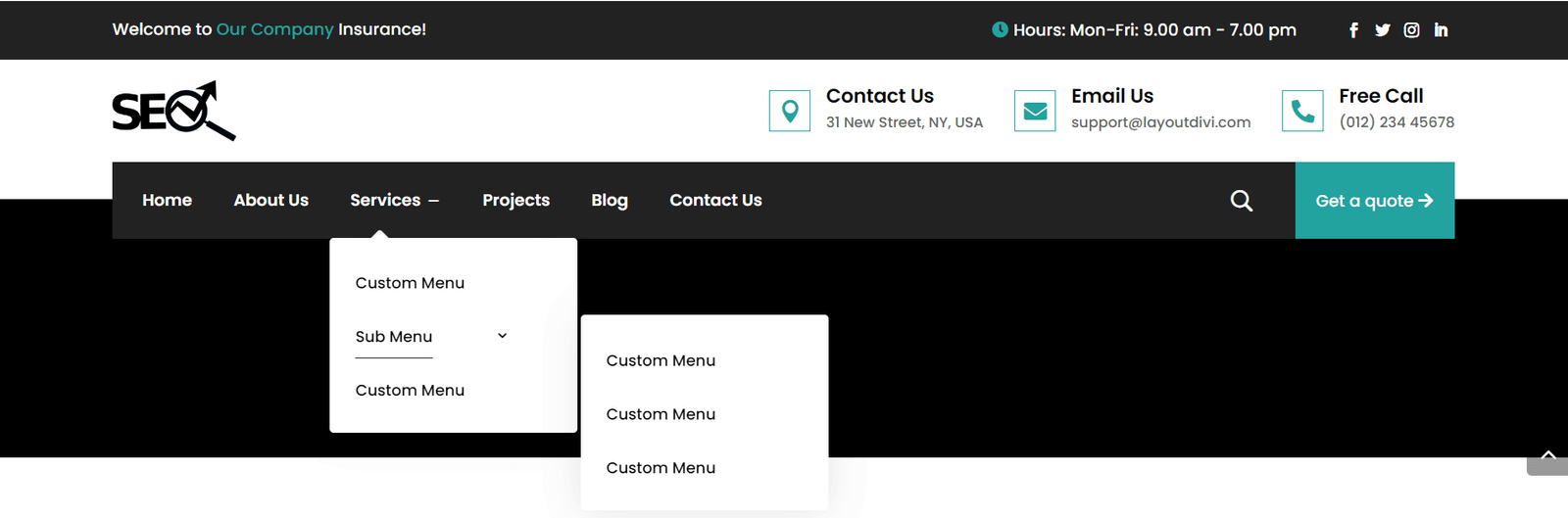Open the LinkedIn social icon
This screenshot has height=518, width=1568.
coord(1441,30)
